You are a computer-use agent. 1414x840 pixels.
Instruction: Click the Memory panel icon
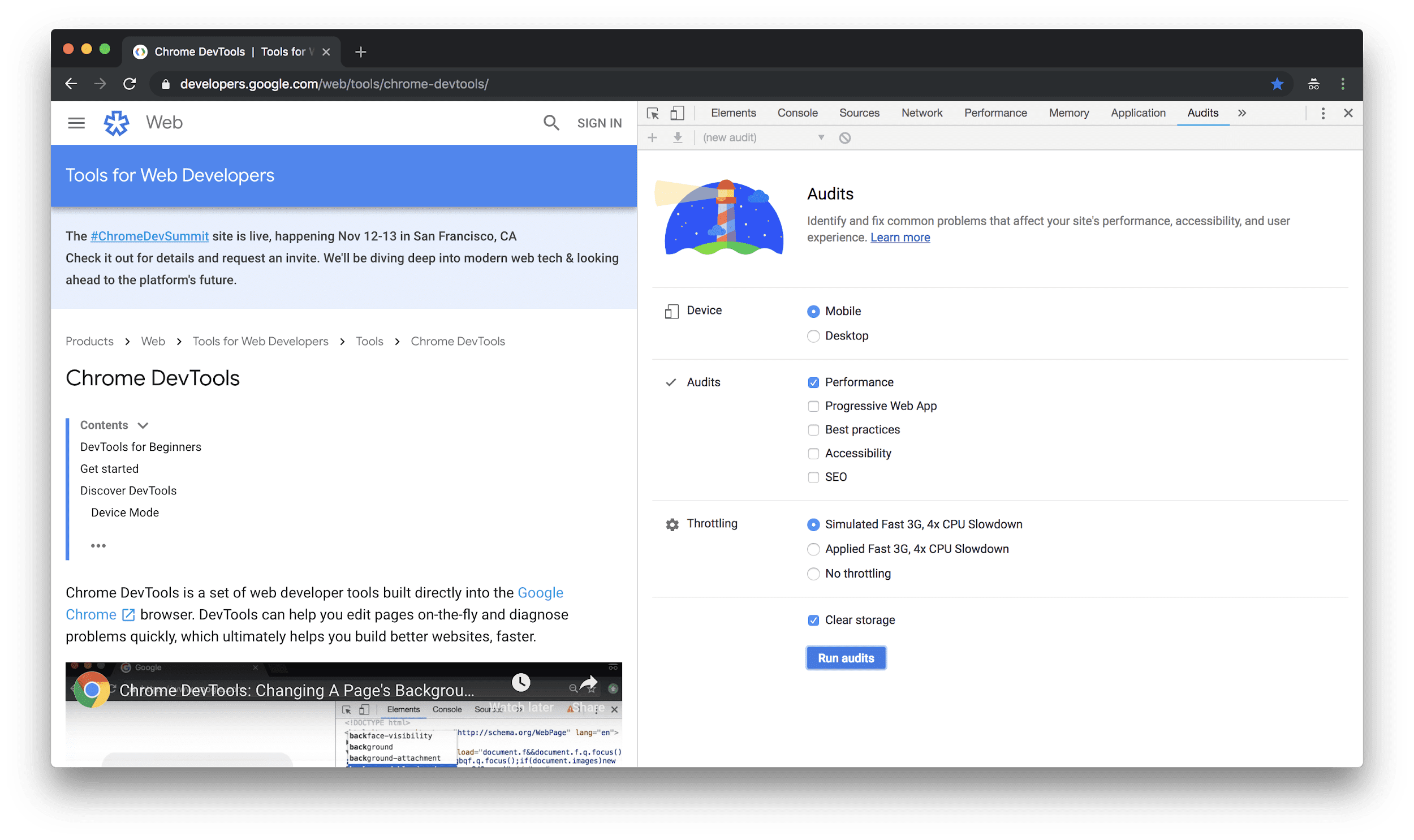click(1067, 113)
